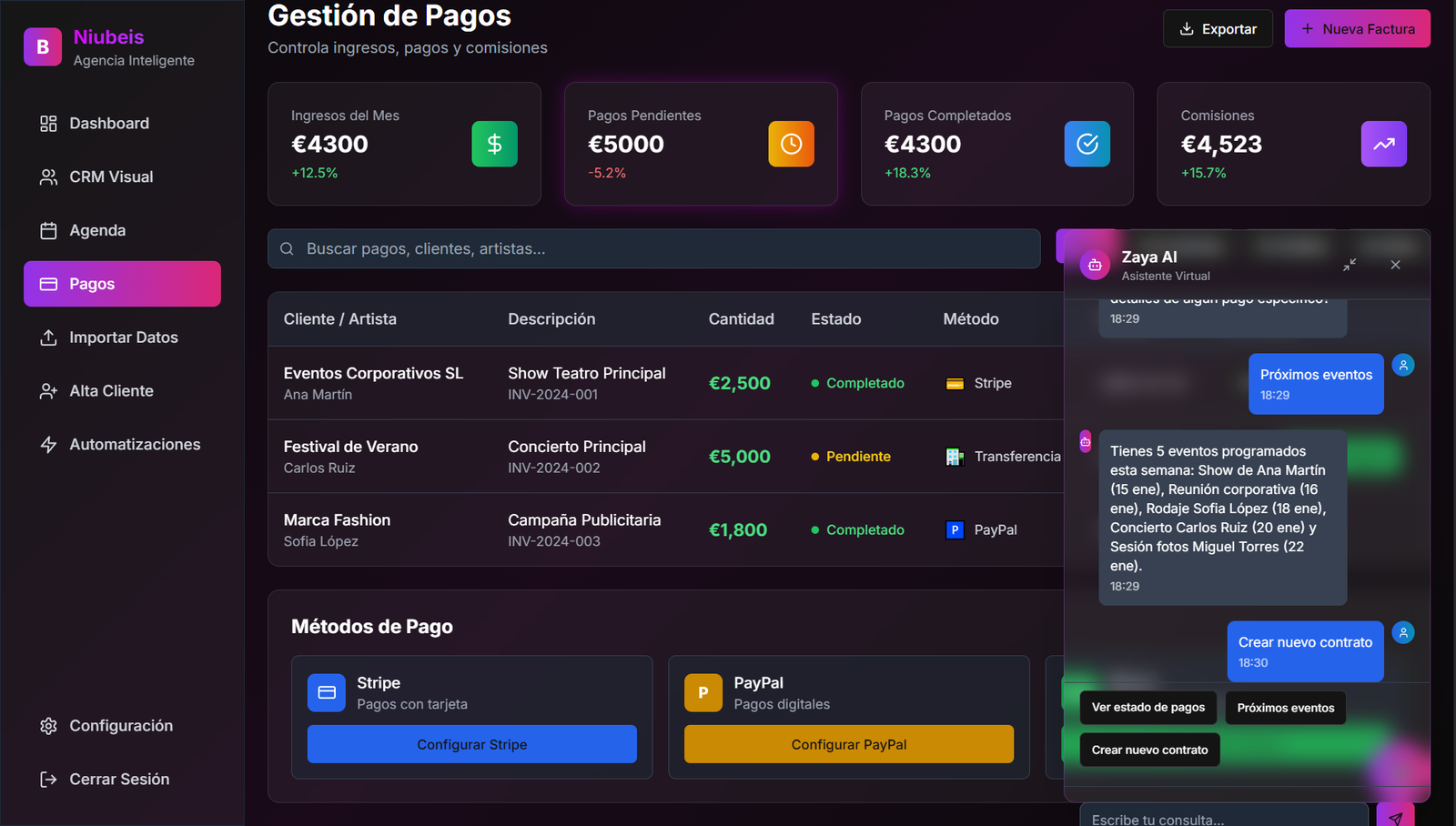Click the PayPal P icon in payment methods
This screenshot has height=826, width=1456.
pos(703,693)
